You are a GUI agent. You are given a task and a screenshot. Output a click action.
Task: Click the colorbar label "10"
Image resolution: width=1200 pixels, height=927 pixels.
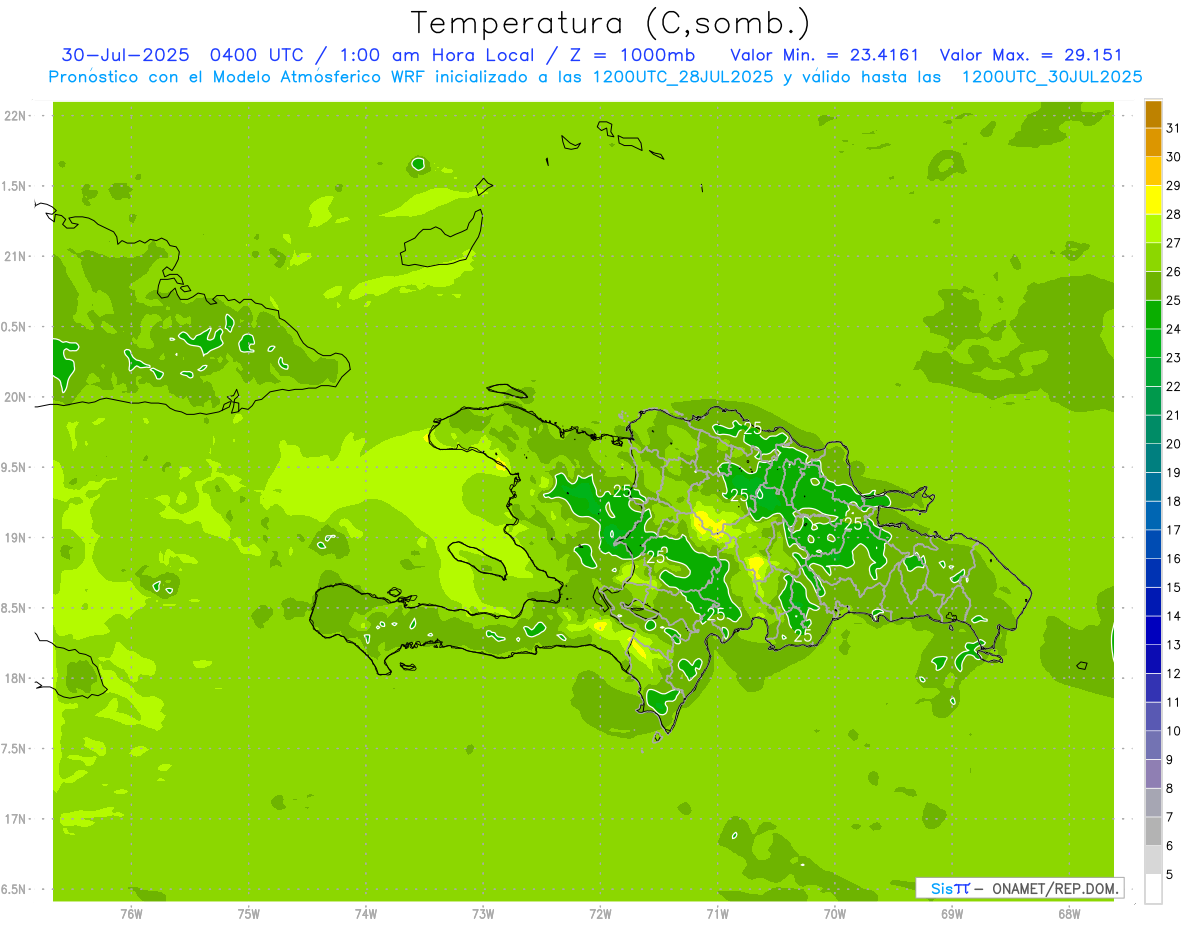coord(1173,731)
